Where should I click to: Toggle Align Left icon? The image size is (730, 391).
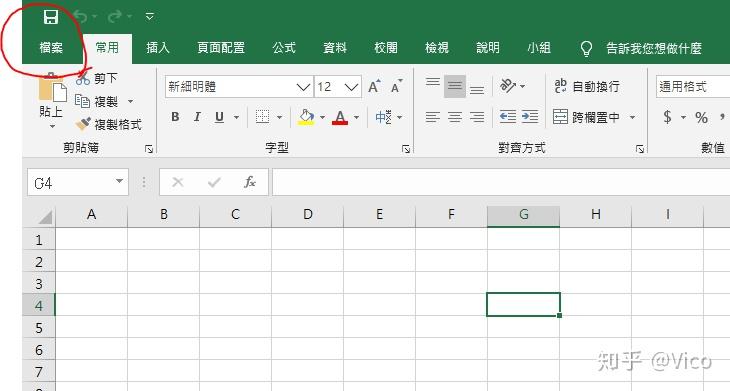[x=433, y=117]
